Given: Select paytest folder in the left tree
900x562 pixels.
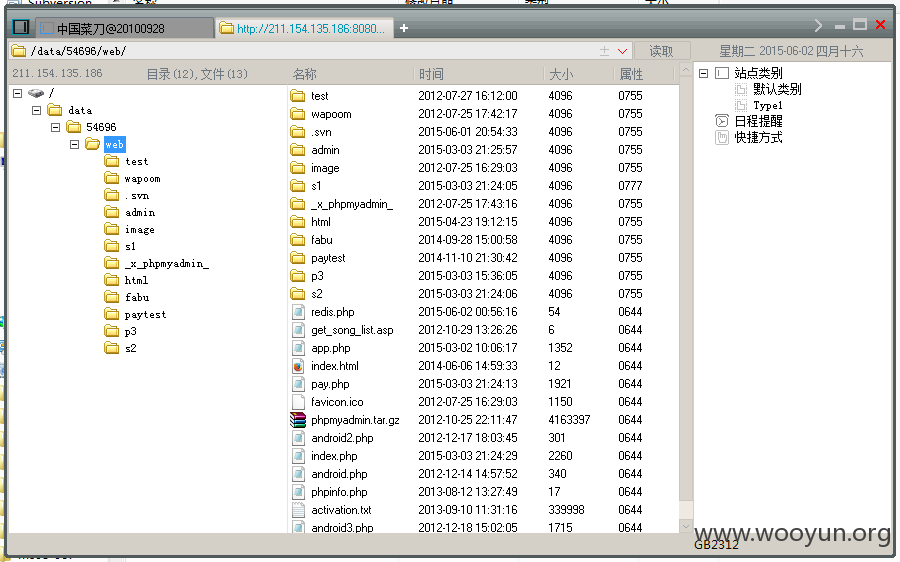Looking at the screenshot, I should (145, 315).
